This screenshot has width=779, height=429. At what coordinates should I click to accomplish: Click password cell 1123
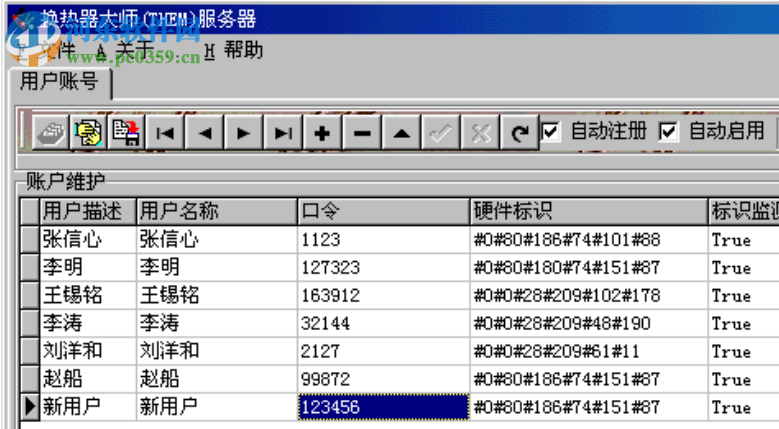(384, 240)
